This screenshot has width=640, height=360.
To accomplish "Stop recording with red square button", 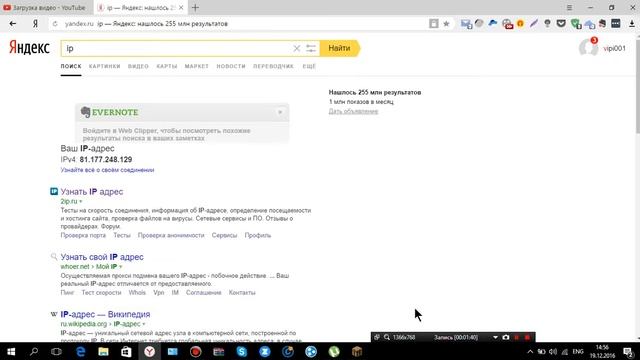I will click(x=527, y=337).
